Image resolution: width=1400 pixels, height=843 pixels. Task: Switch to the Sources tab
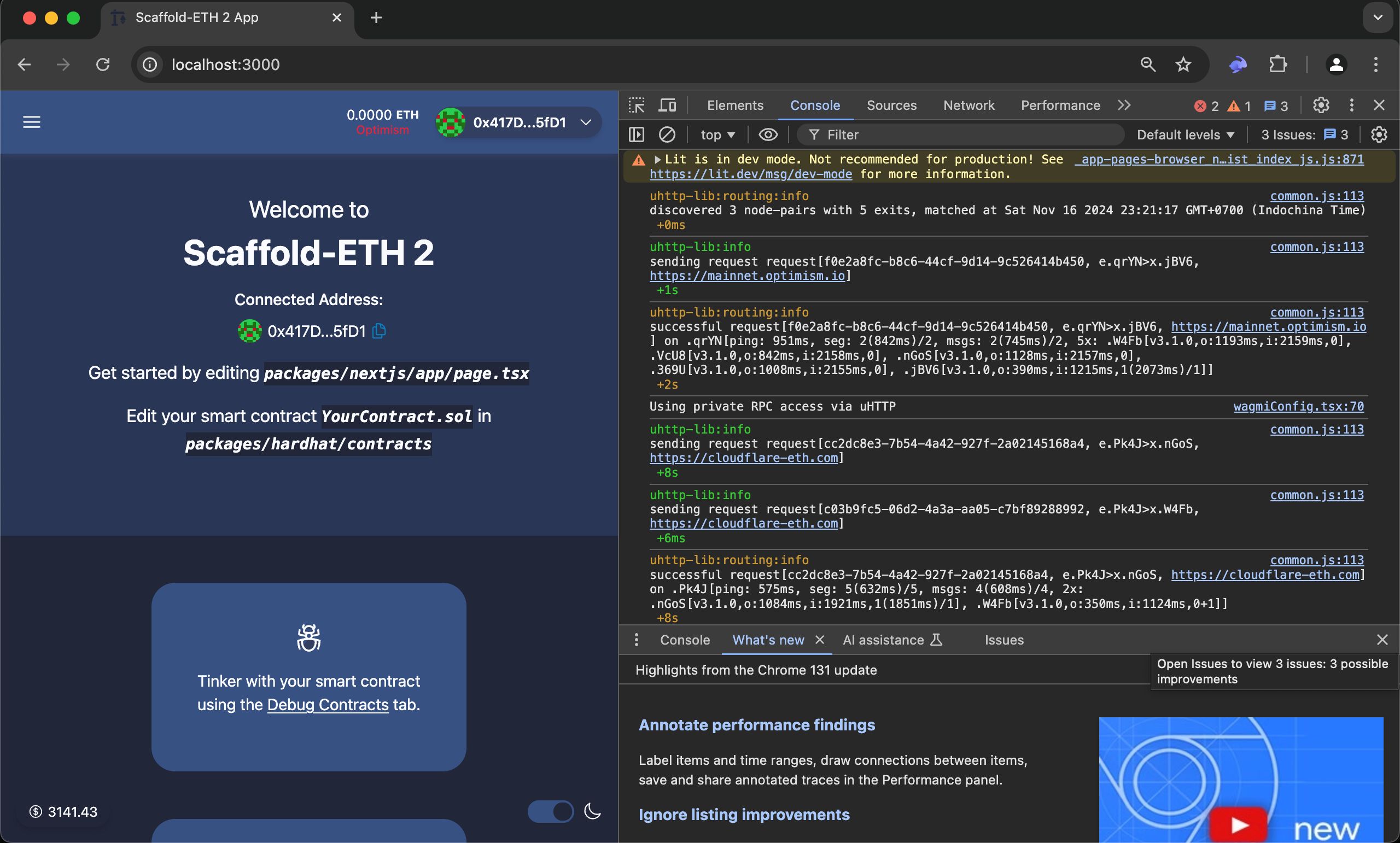(891, 105)
